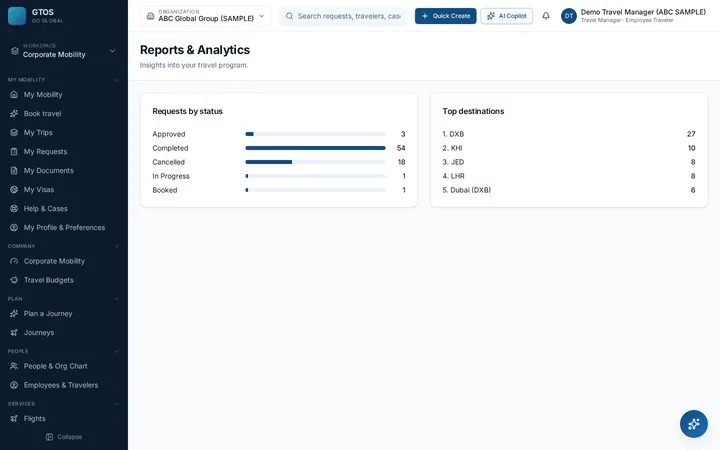720x450 pixels.
Task: Collapse the Plan section chevron
Action: click(x=116, y=299)
